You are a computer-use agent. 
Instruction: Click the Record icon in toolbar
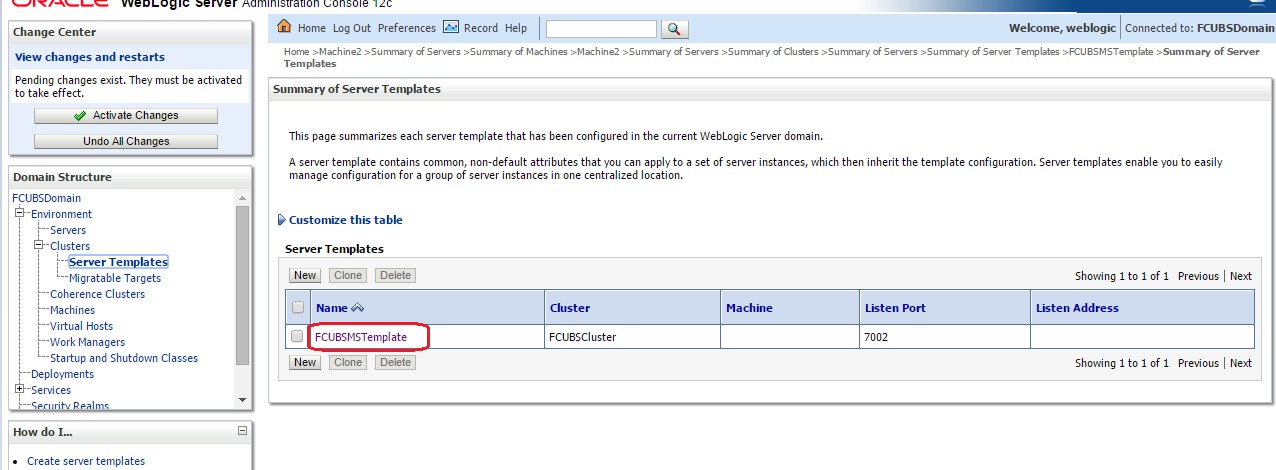(450, 27)
